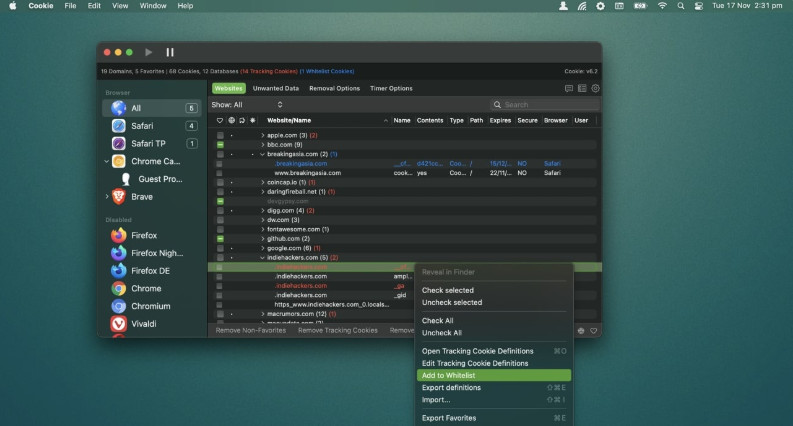Image resolution: width=793 pixels, height=426 pixels.
Task: Switch to Unwanted Data tab
Action: coord(276,89)
